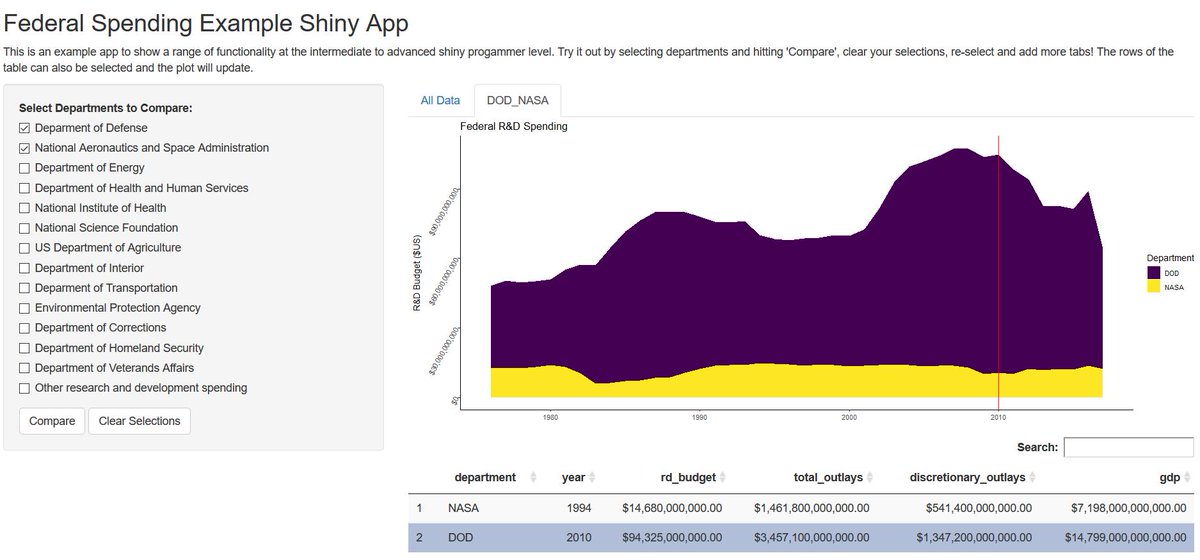This screenshot has height=560, width=1200.
Task: Click the $1,461,800,000,000.00 total outlays cell
Action: (x=811, y=509)
